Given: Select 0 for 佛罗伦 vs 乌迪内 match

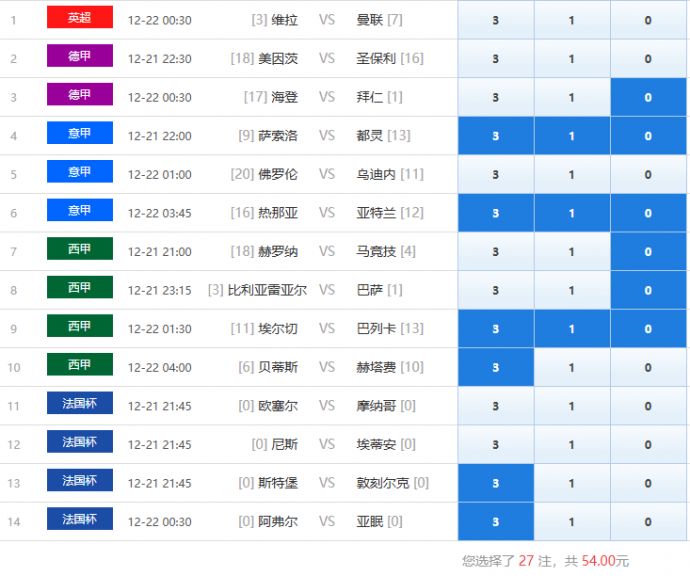Looking at the screenshot, I should (x=648, y=174).
